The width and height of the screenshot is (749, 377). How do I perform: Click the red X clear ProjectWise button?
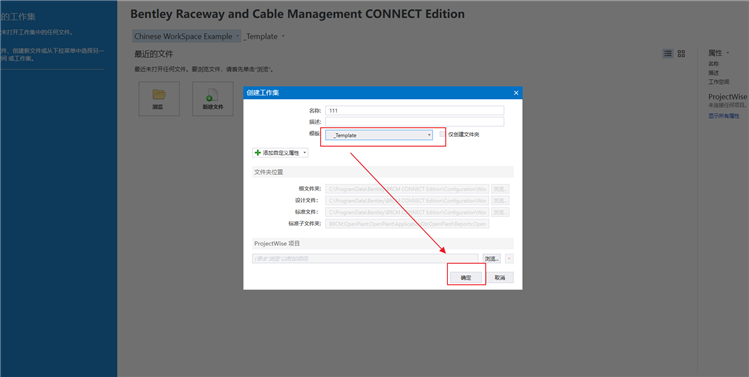[509, 259]
